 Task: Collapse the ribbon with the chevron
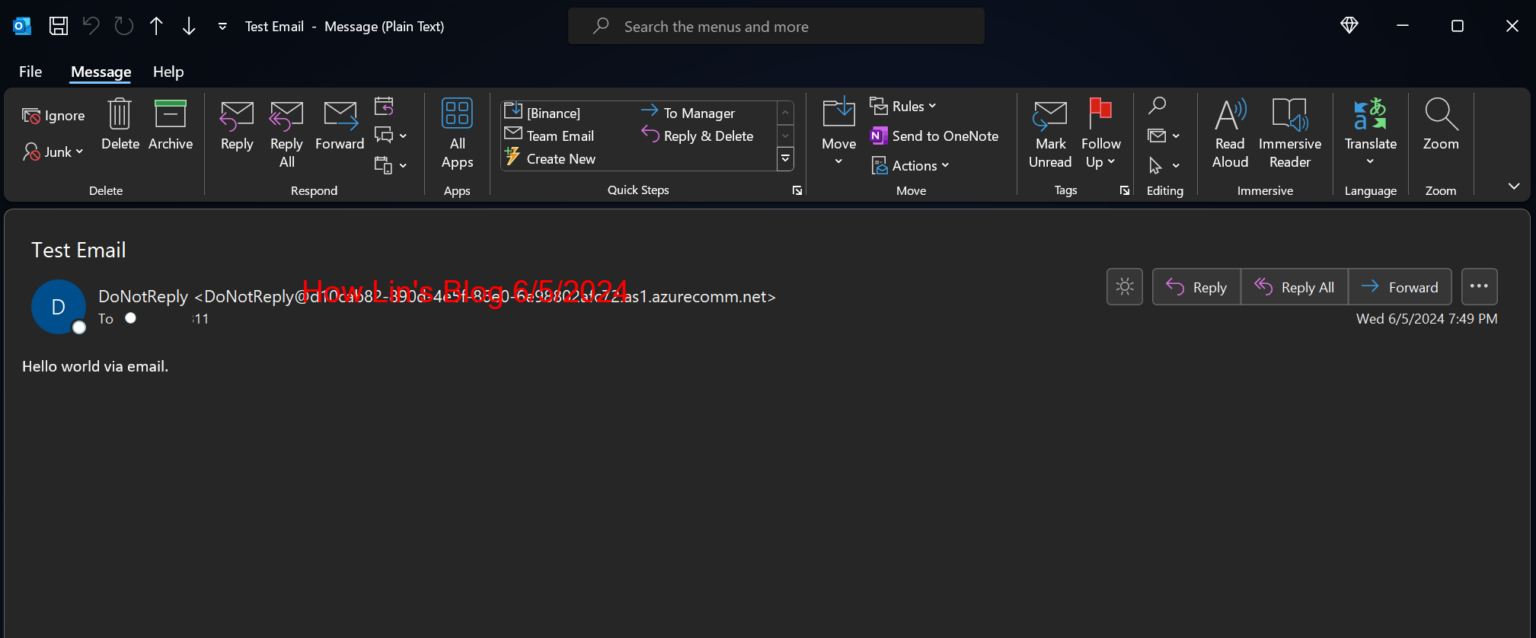(1513, 185)
